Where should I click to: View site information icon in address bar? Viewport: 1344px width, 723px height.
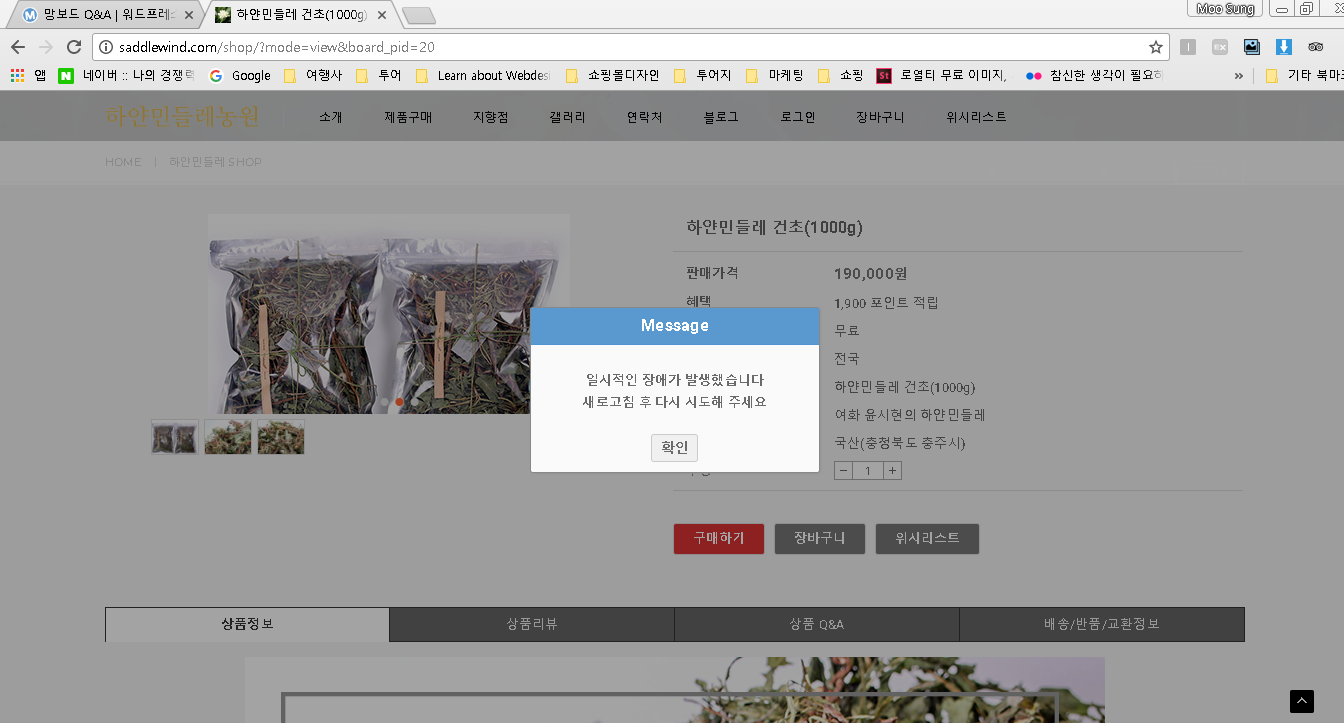(x=106, y=47)
